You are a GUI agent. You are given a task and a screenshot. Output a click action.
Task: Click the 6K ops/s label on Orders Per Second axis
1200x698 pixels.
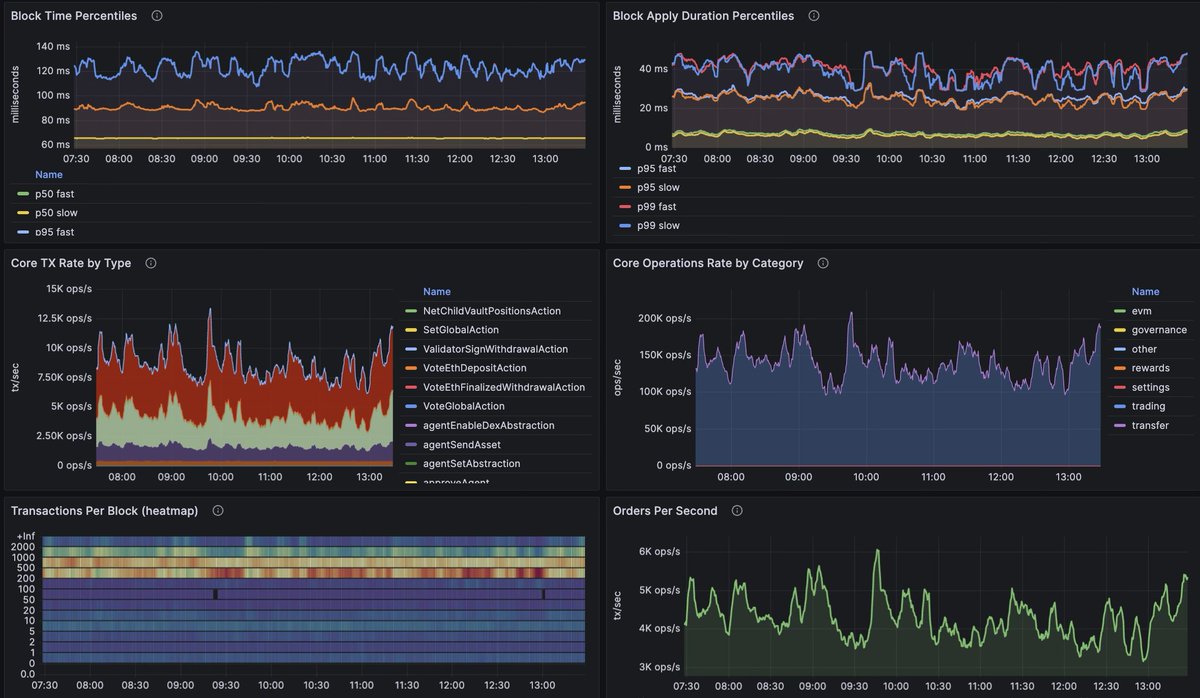(x=659, y=551)
